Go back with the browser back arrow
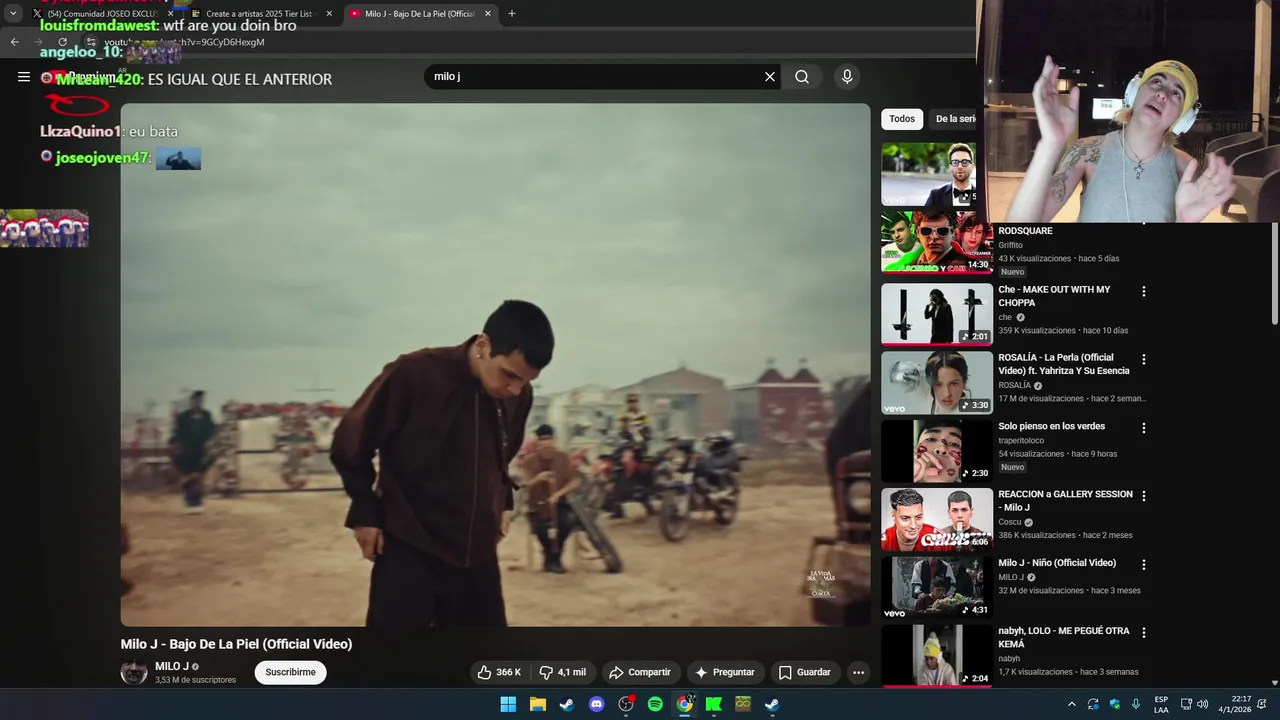 (14, 42)
